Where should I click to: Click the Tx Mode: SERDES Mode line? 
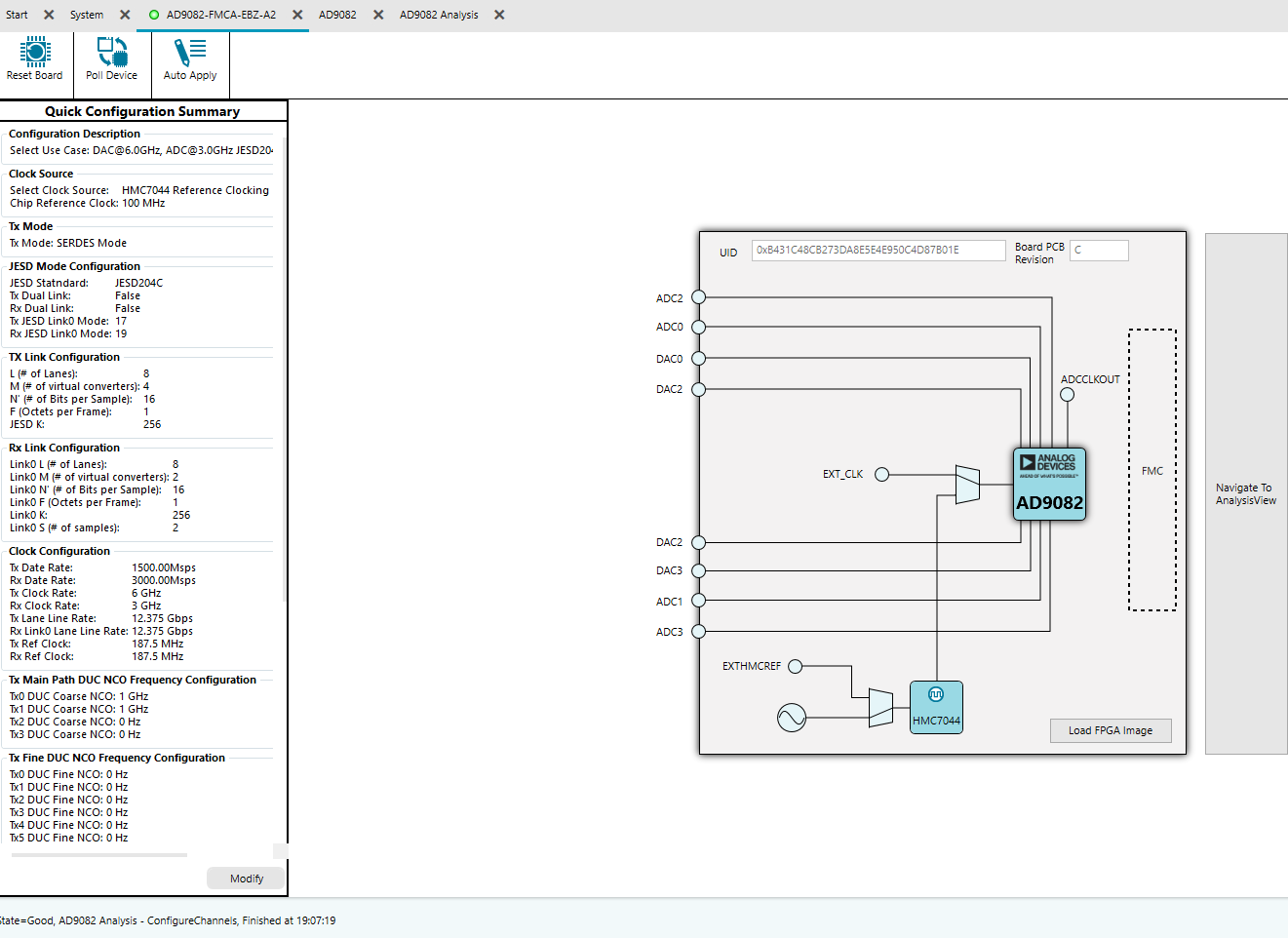(x=68, y=243)
